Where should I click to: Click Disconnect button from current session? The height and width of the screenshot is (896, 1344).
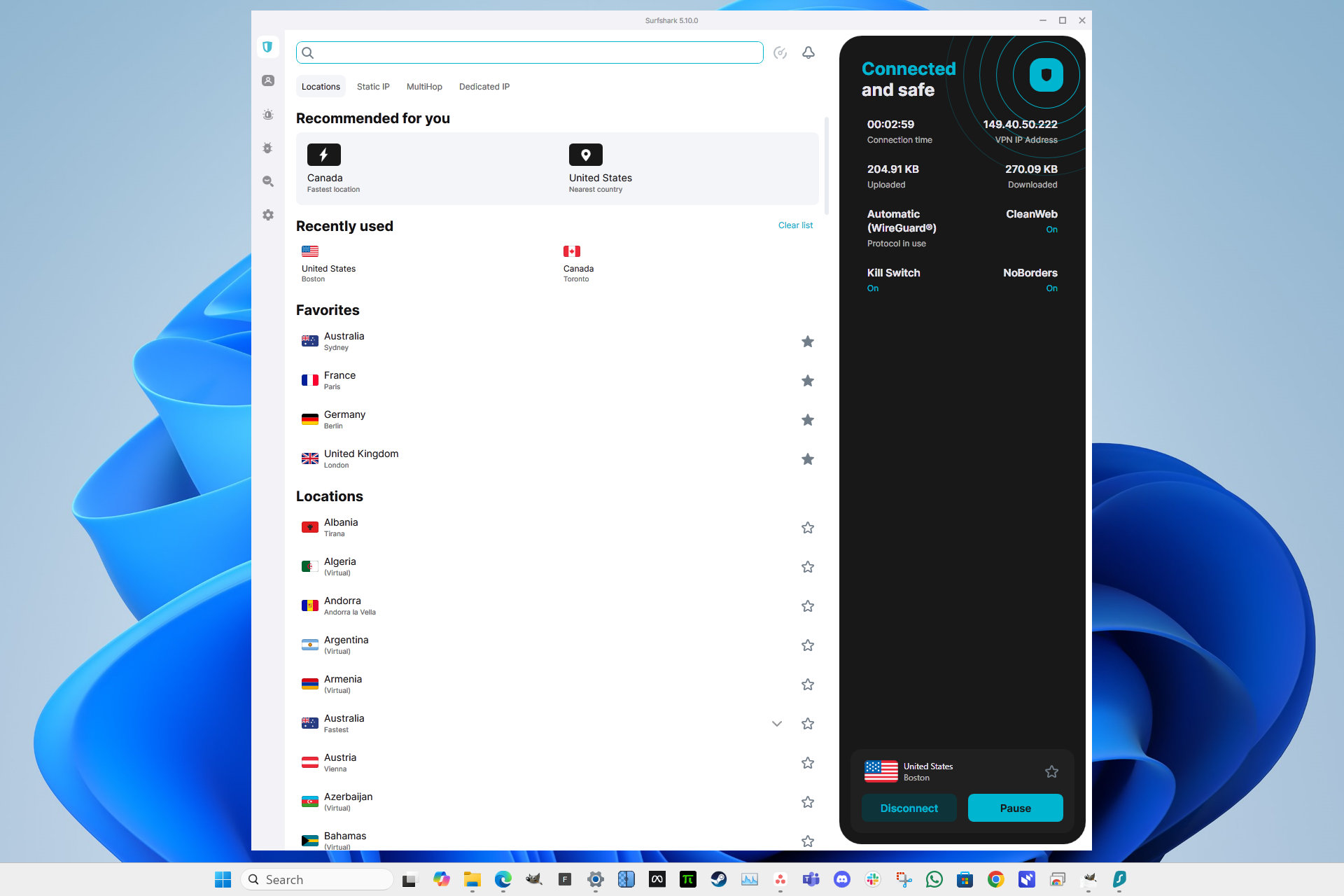(x=907, y=808)
